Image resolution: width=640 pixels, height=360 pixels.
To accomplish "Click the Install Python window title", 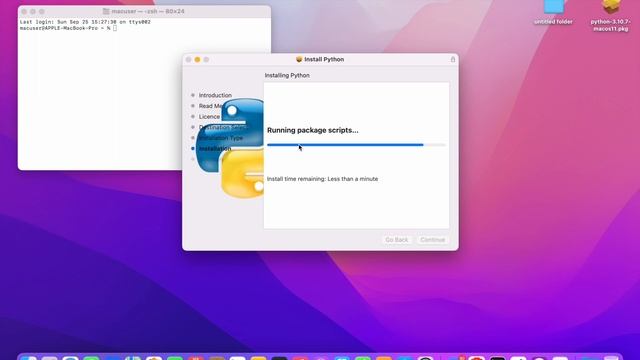I will (x=324, y=60).
